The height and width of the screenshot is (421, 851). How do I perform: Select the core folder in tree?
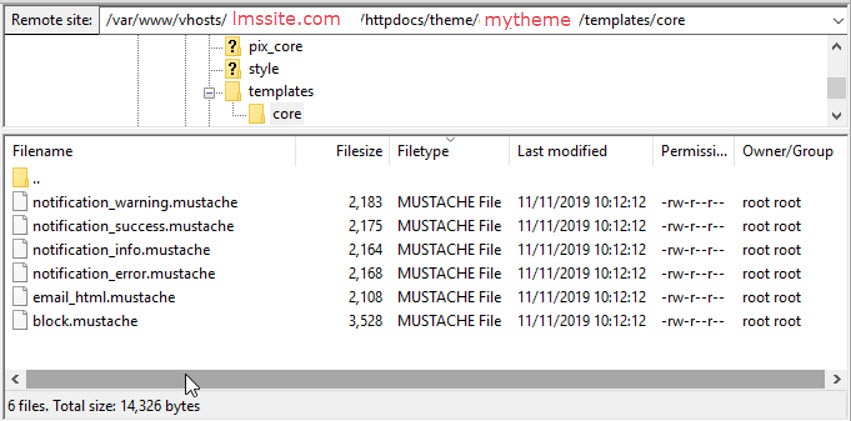point(286,114)
